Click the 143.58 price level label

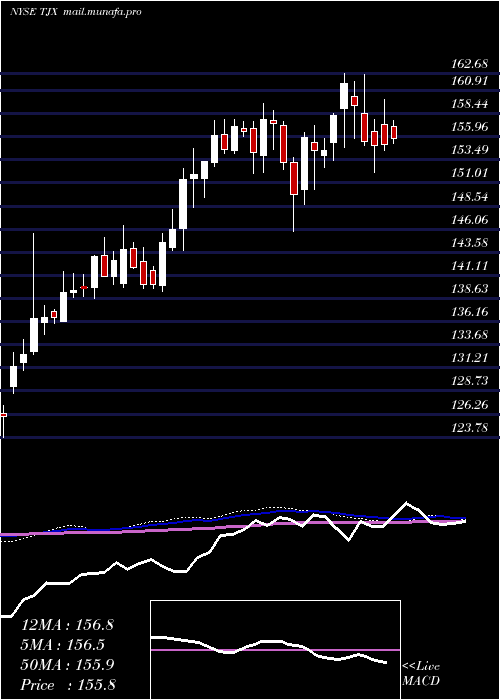click(x=469, y=243)
